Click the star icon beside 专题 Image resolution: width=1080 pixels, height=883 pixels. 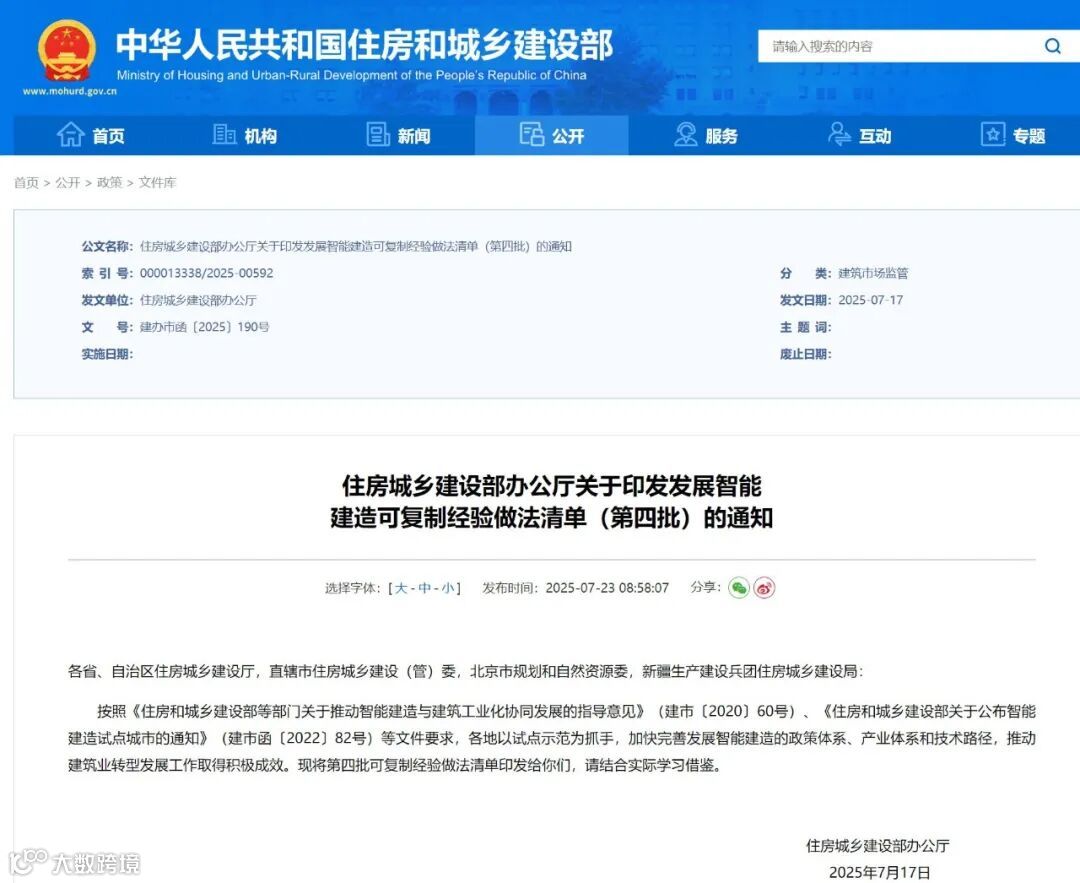pyautogui.click(x=993, y=134)
